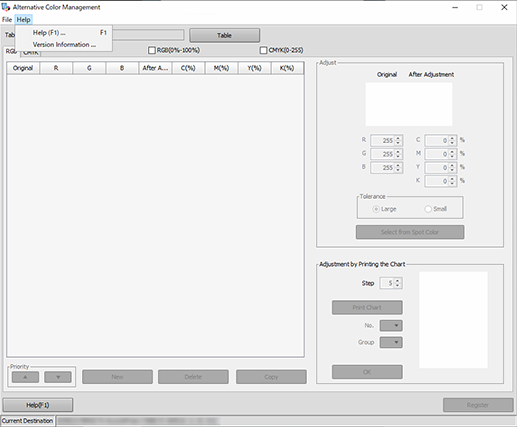Close the Alternative Color Management window
This screenshot has width=517, height=427.
click(x=504, y=7)
